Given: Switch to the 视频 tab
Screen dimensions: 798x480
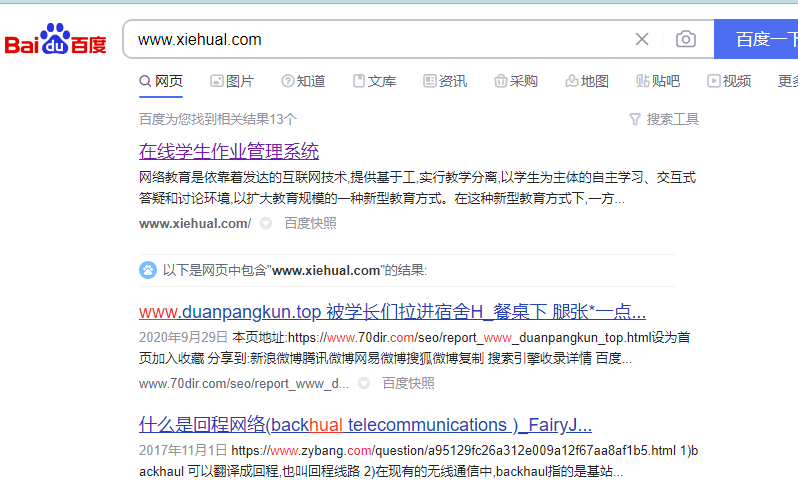Looking at the screenshot, I should coord(729,81).
